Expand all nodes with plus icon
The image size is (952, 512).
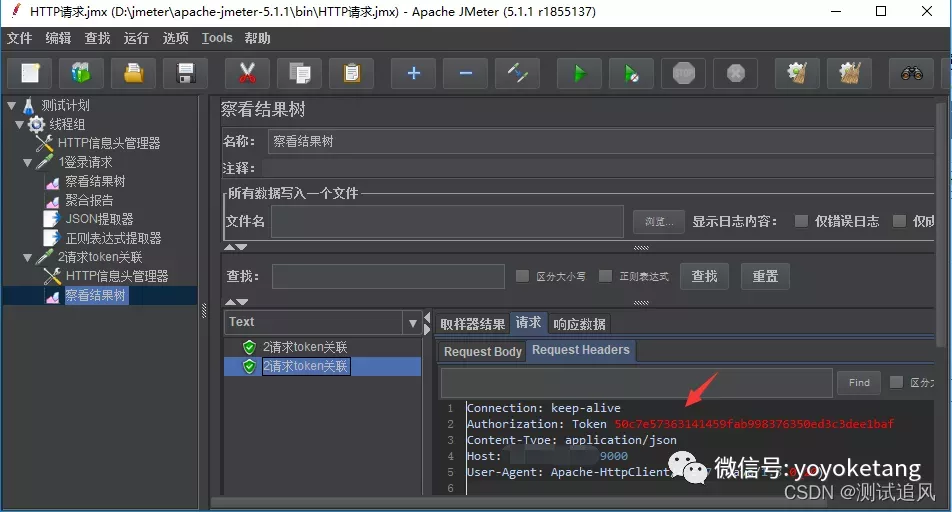point(413,74)
